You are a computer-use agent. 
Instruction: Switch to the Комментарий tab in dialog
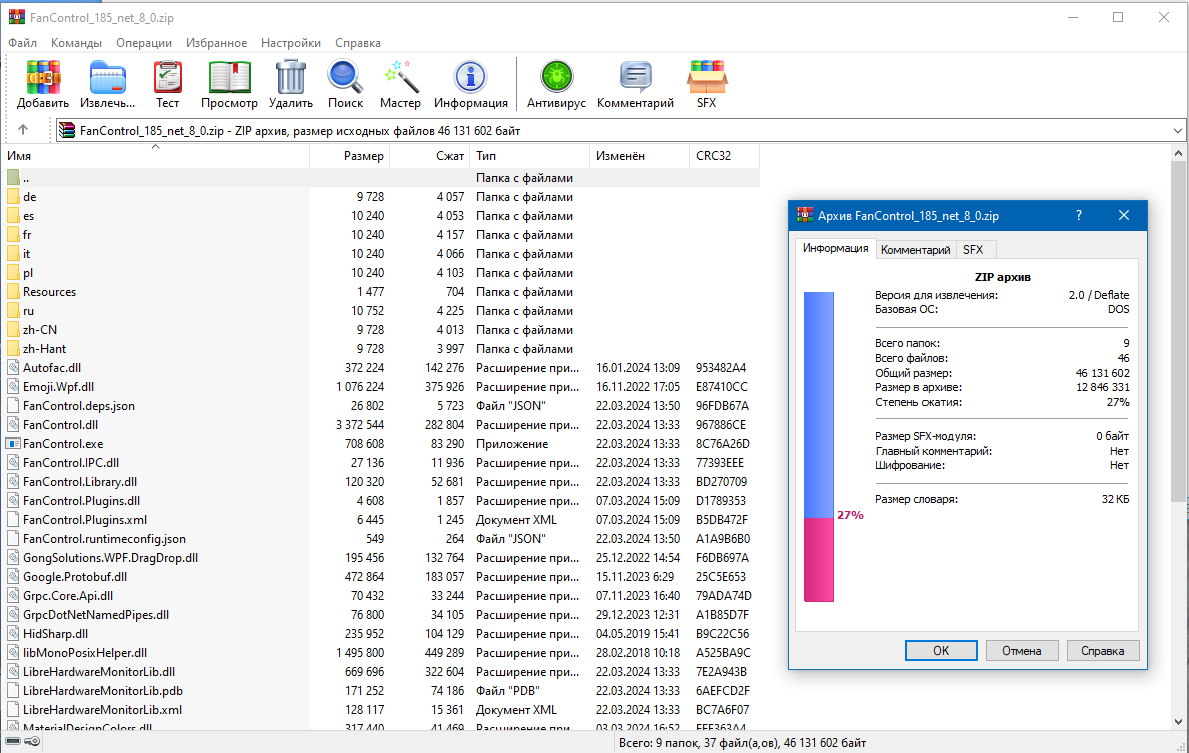(x=915, y=249)
